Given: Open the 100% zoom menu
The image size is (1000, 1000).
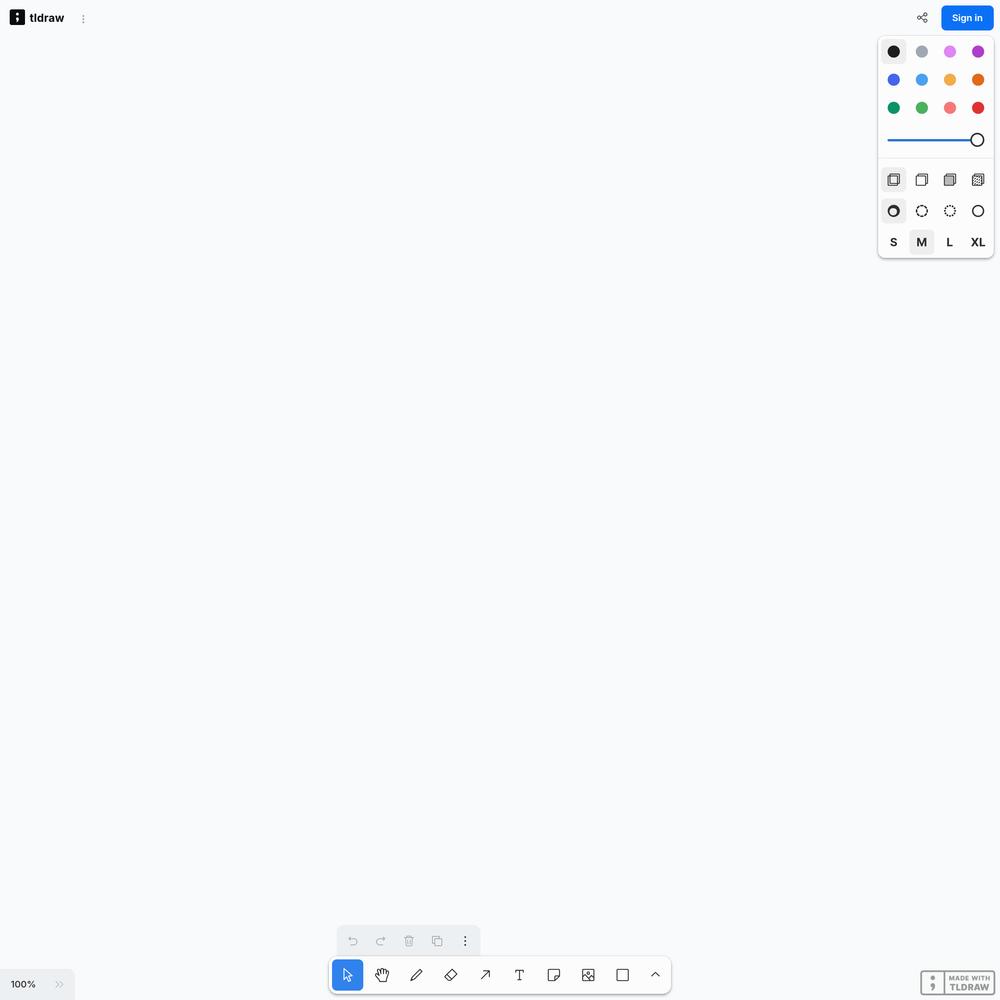Looking at the screenshot, I should (x=23, y=984).
